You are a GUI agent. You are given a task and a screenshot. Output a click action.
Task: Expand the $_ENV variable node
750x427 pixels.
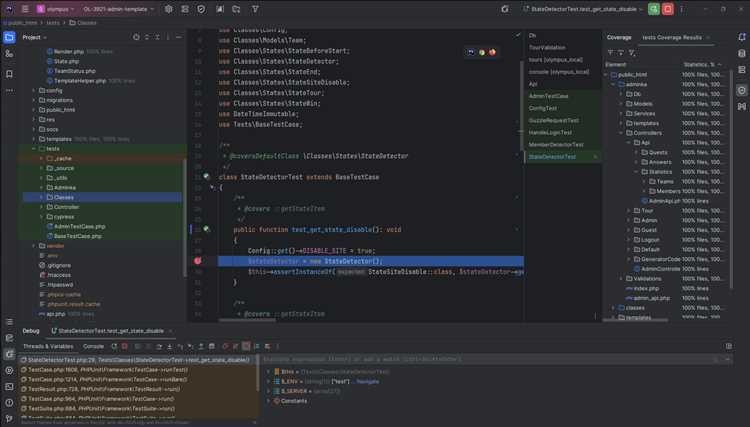click(268, 382)
